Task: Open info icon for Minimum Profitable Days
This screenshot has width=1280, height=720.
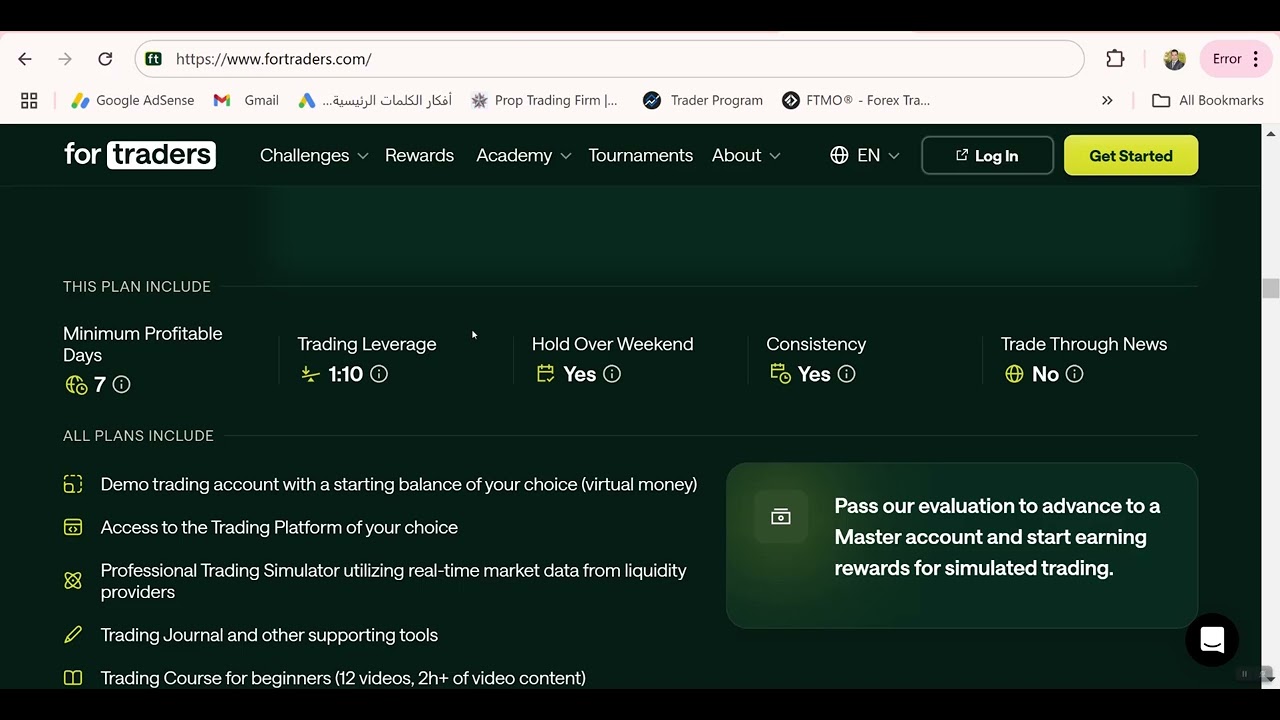Action: pos(121,384)
